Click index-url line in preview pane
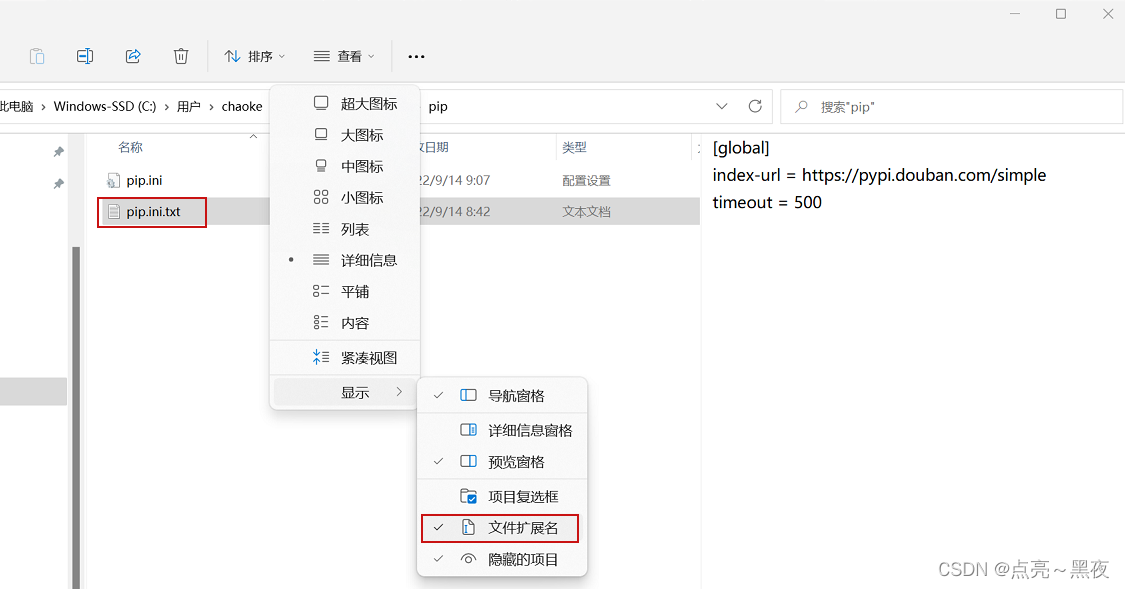The width and height of the screenshot is (1125, 589). click(879, 175)
